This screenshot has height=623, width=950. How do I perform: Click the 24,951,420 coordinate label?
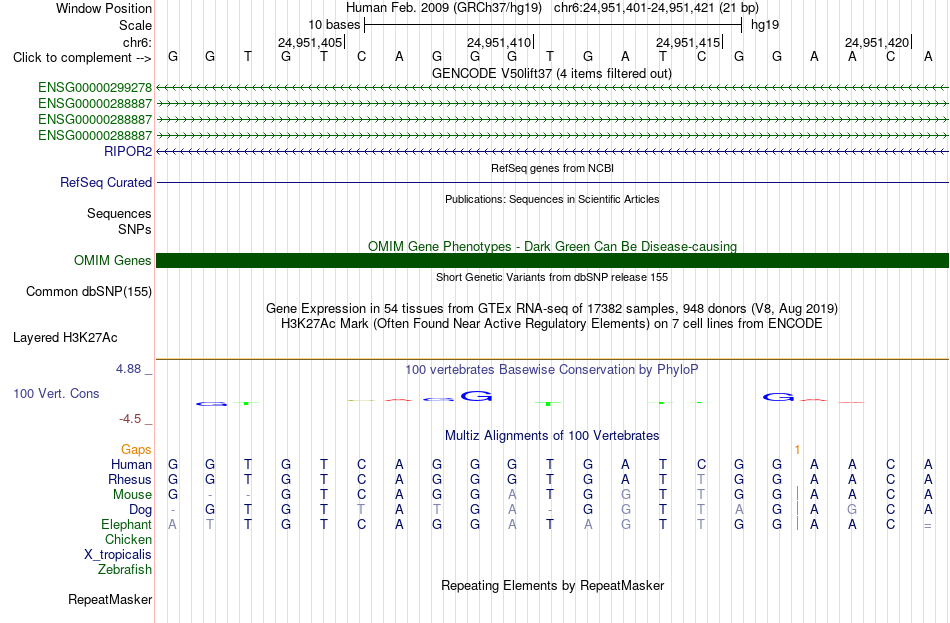877,42
